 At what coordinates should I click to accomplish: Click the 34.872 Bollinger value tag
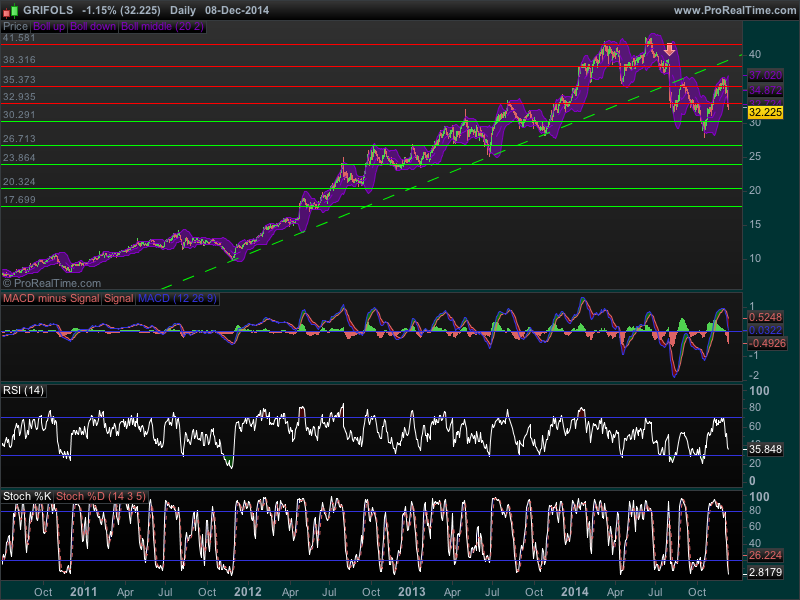click(765, 90)
